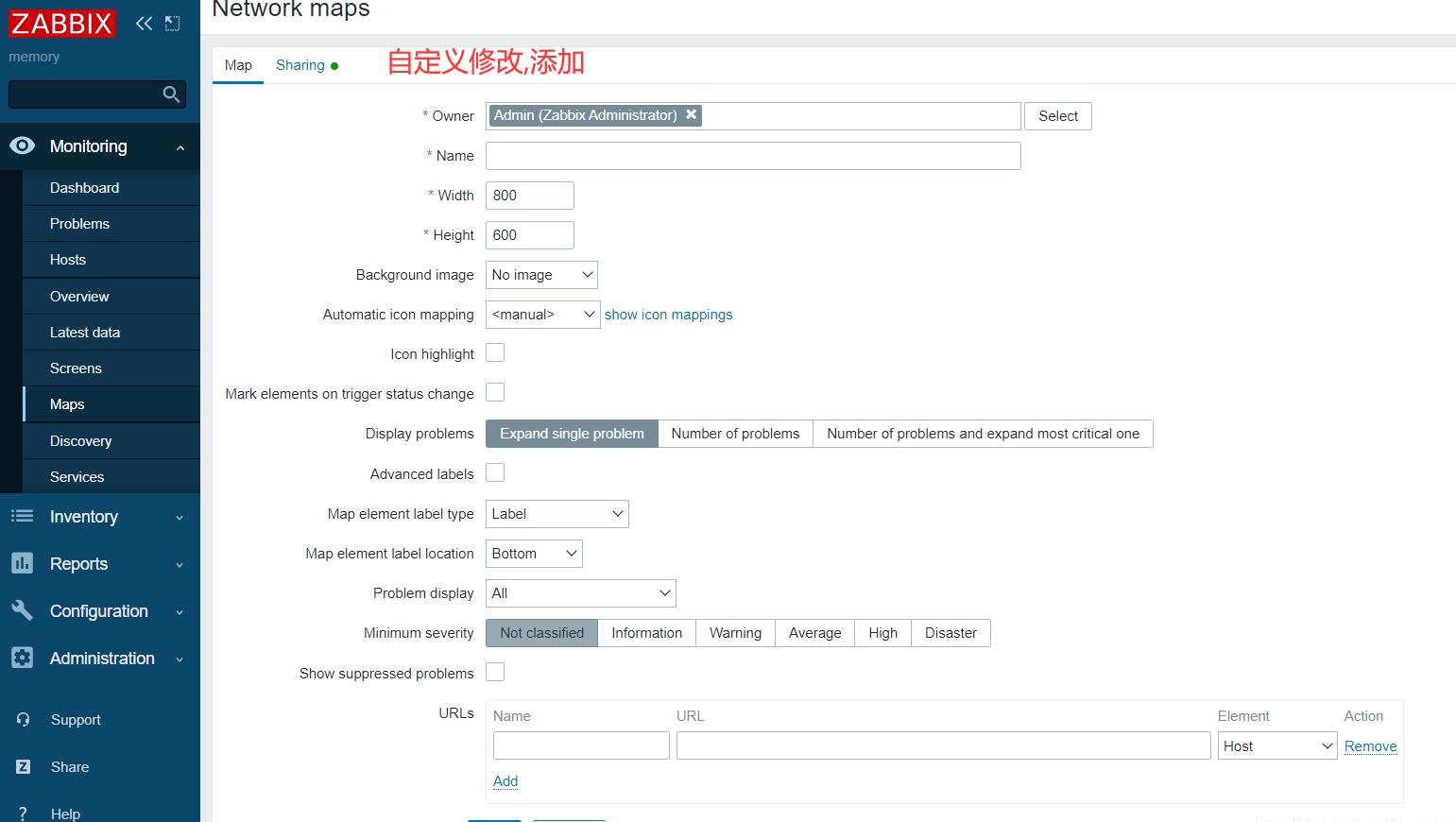Screen dimensions: 1456x822
Task: Set minimum severity to Average
Action: (x=814, y=633)
